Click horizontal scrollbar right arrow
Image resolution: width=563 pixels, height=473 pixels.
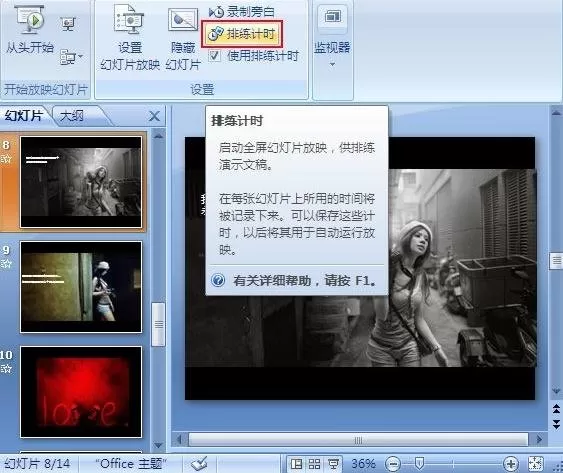pos(539,439)
